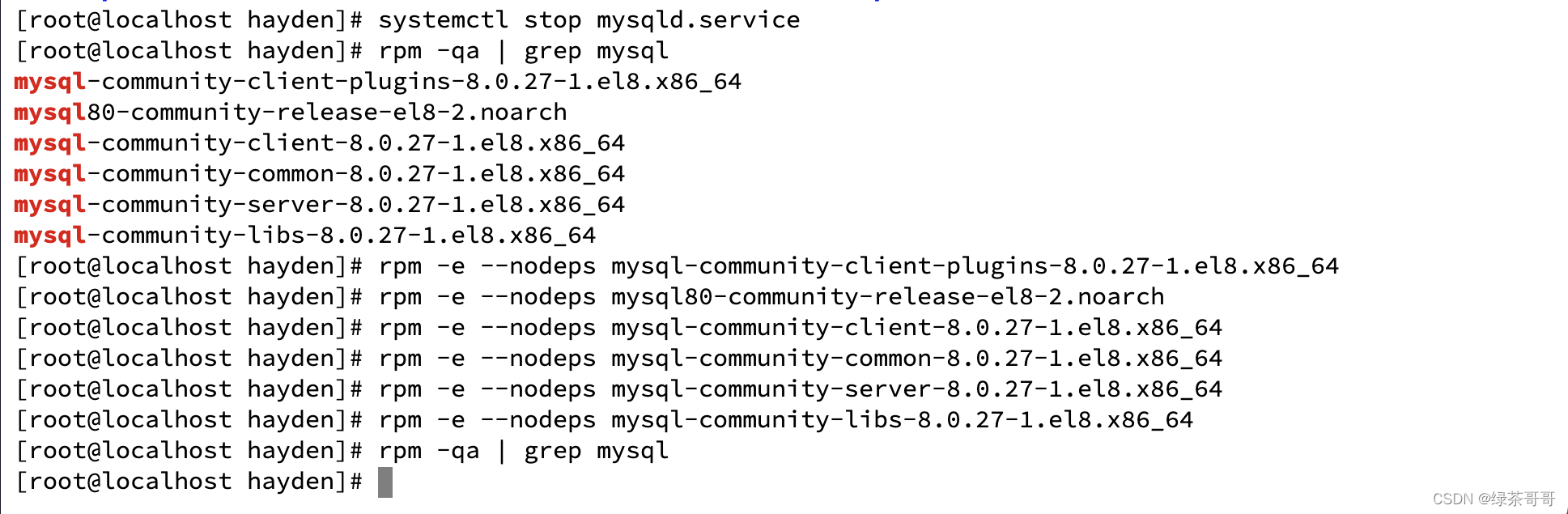Viewport: 1568px width, 514px height.
Task: Click the gray block cursor at the empty prompt
Action: point(385,482)
